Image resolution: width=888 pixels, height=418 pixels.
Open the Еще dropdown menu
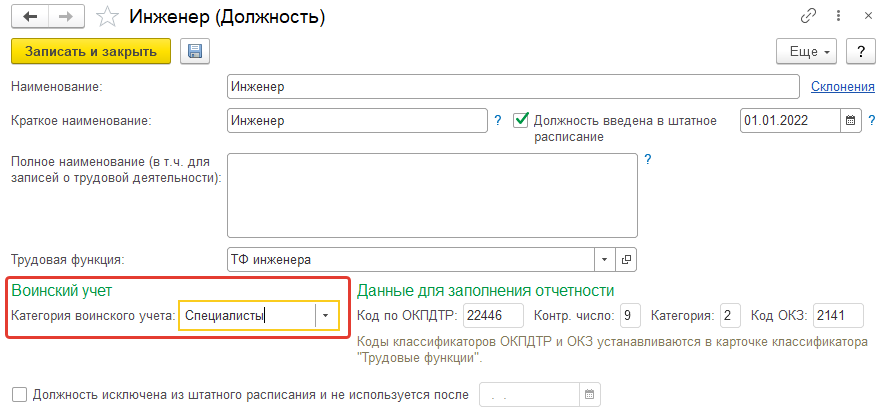click(806, 52)
